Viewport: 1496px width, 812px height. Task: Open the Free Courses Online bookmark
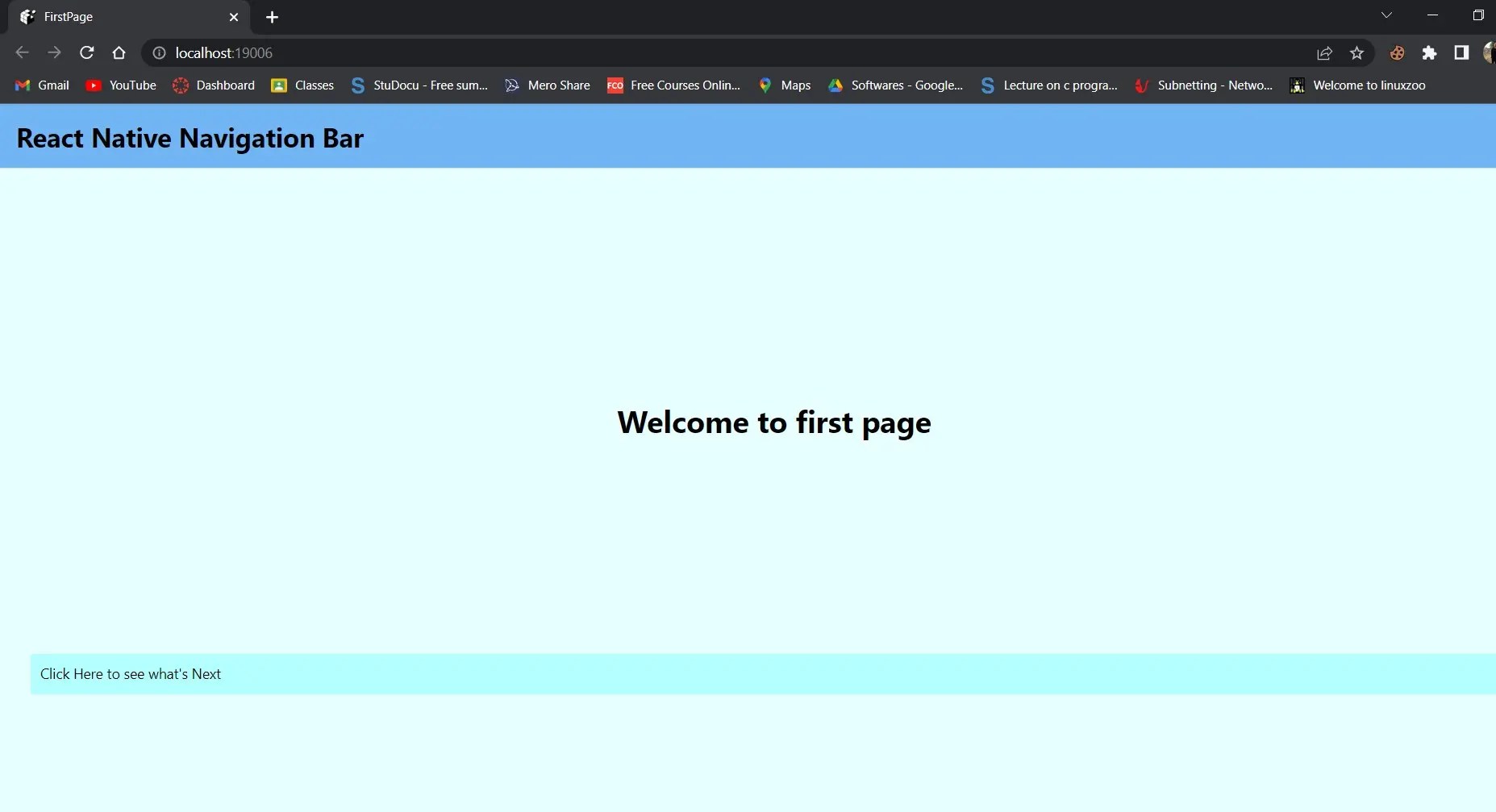[673, 85]
